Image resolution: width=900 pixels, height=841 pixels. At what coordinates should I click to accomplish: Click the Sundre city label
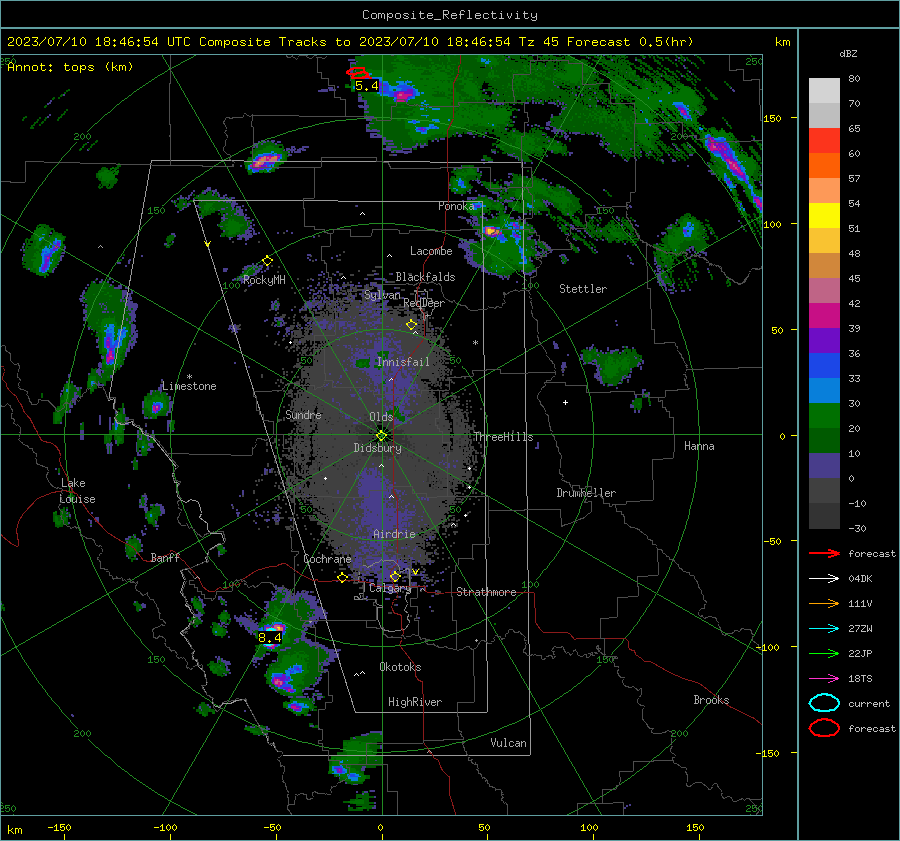tap(303, 414)
